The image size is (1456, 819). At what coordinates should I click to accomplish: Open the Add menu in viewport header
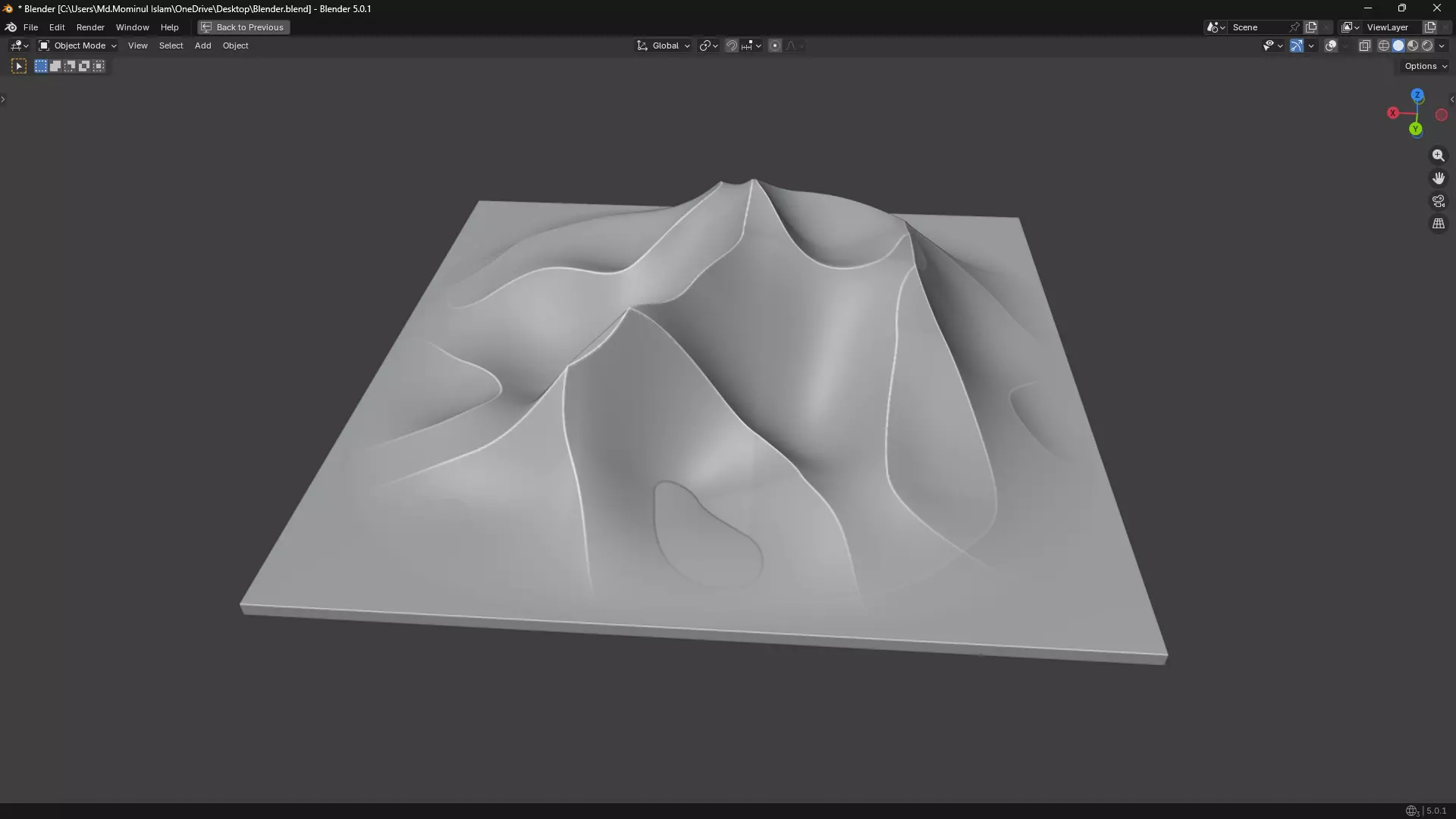point(202,45)
